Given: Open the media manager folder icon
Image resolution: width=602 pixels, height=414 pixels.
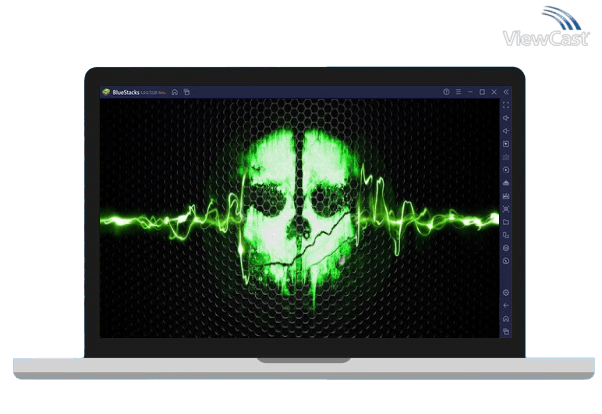Looking at the screenshot, I should [x=506, y=222].
